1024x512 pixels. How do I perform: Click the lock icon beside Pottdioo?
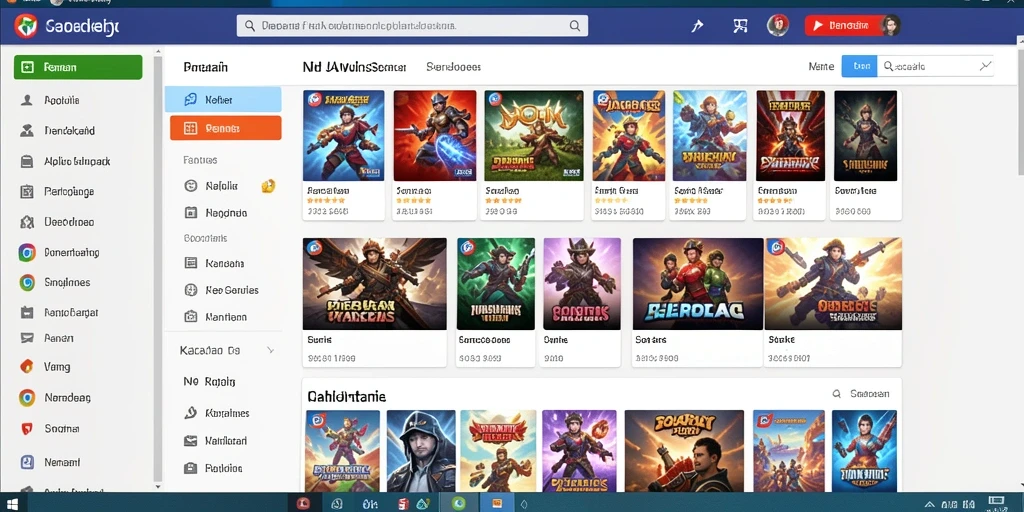click(x=191, y=468)
